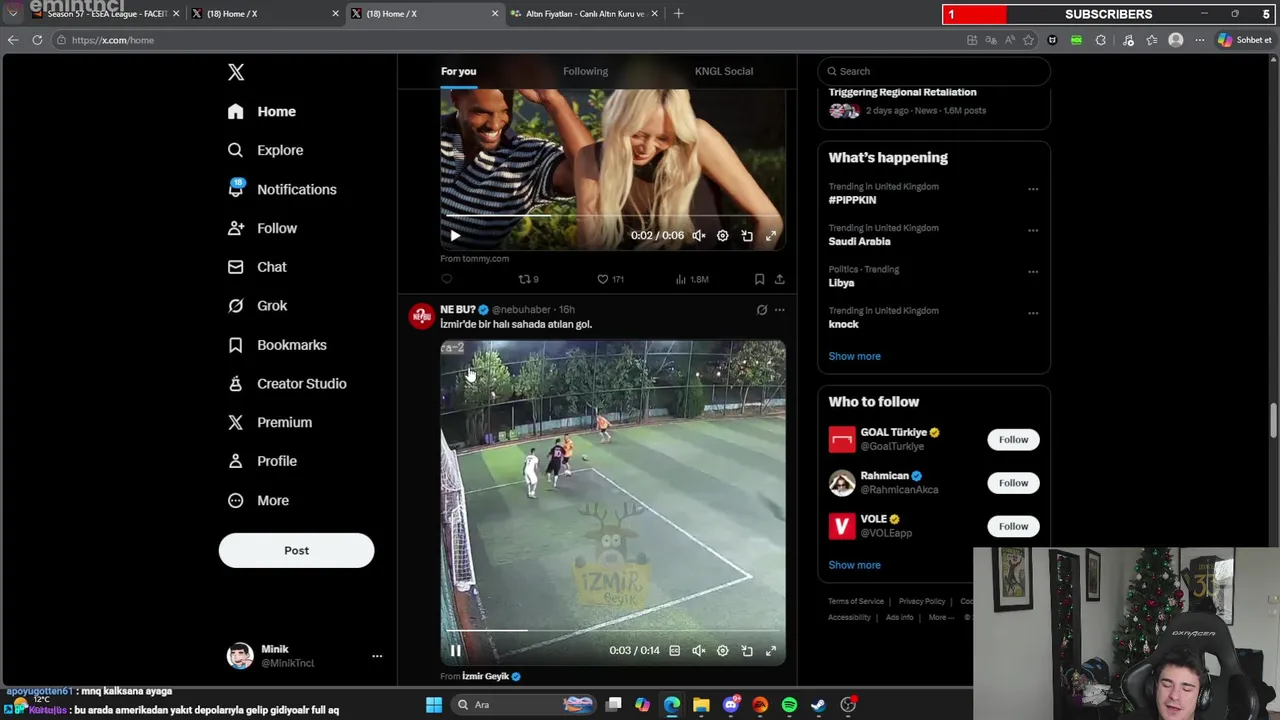The height and width of the screenshot is (720, 1280).
Task: Open Notifications with 18 badge
Action: 282,189
